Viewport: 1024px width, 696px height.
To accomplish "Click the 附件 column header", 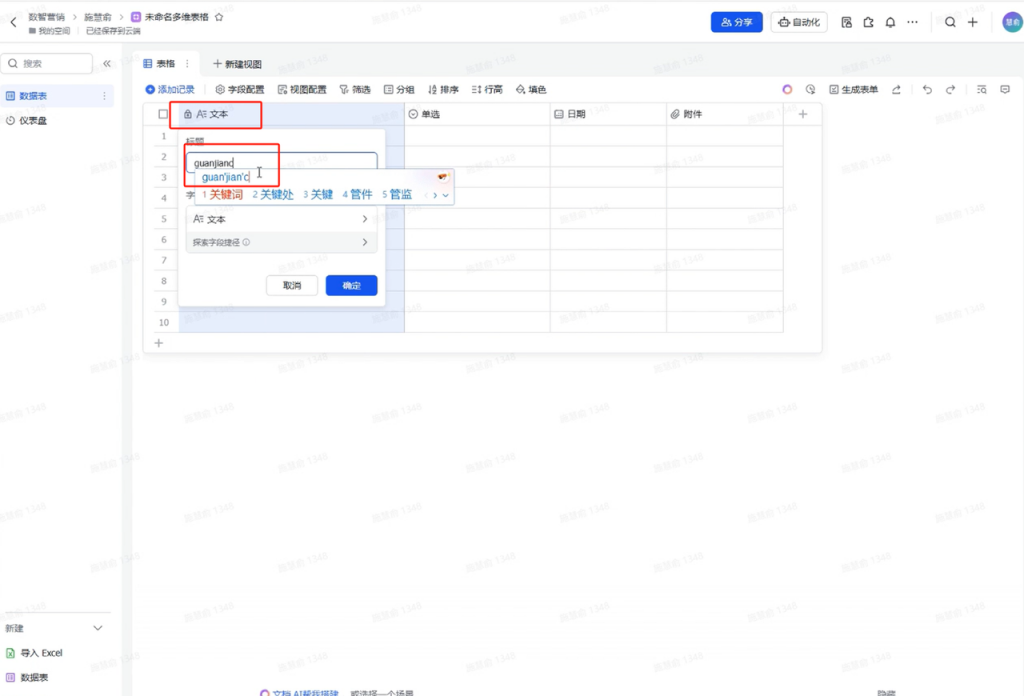I will pyautogui.click(x=725, y=114).
